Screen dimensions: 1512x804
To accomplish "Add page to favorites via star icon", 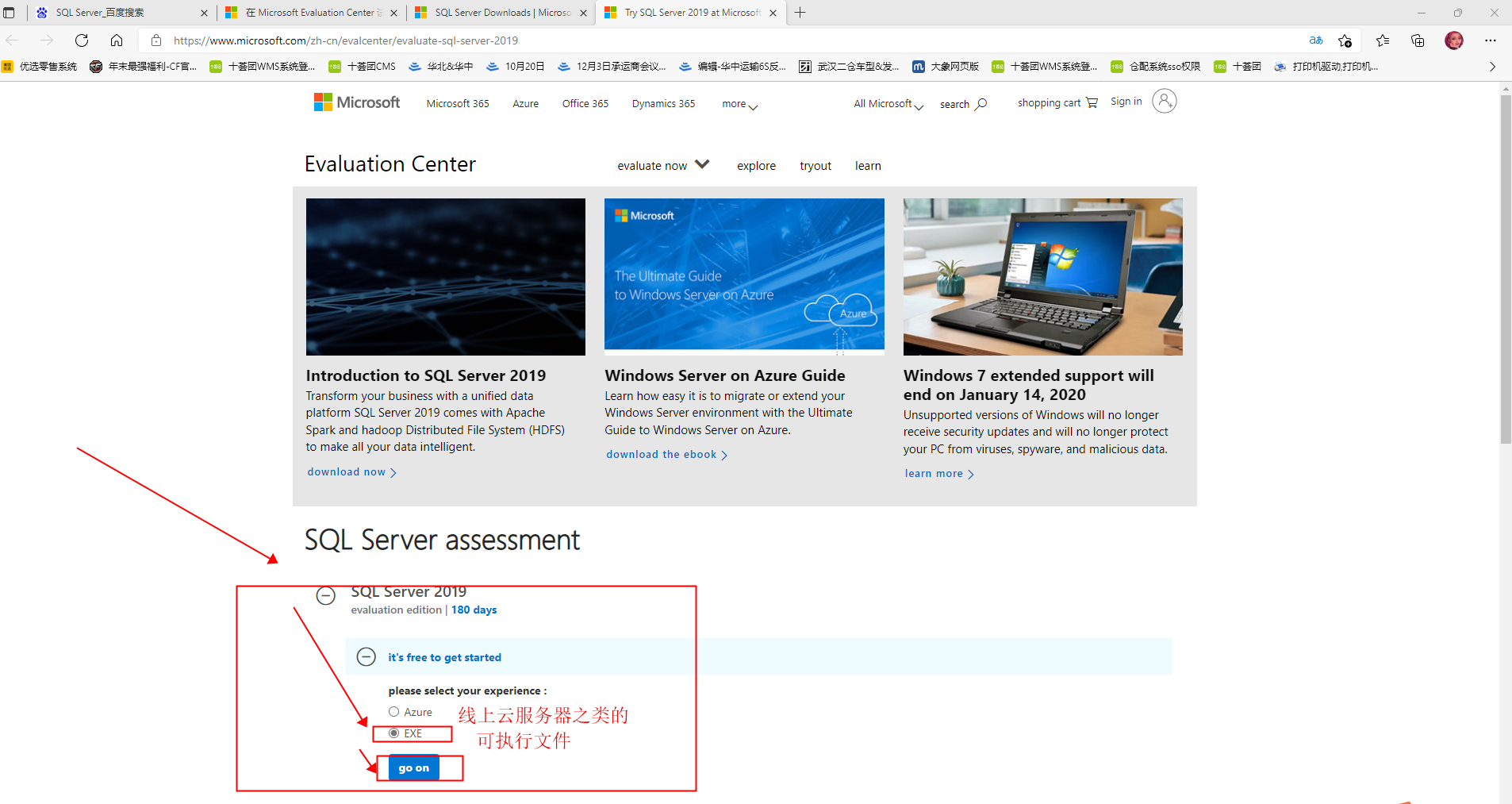I will [x=1345, y=40].
